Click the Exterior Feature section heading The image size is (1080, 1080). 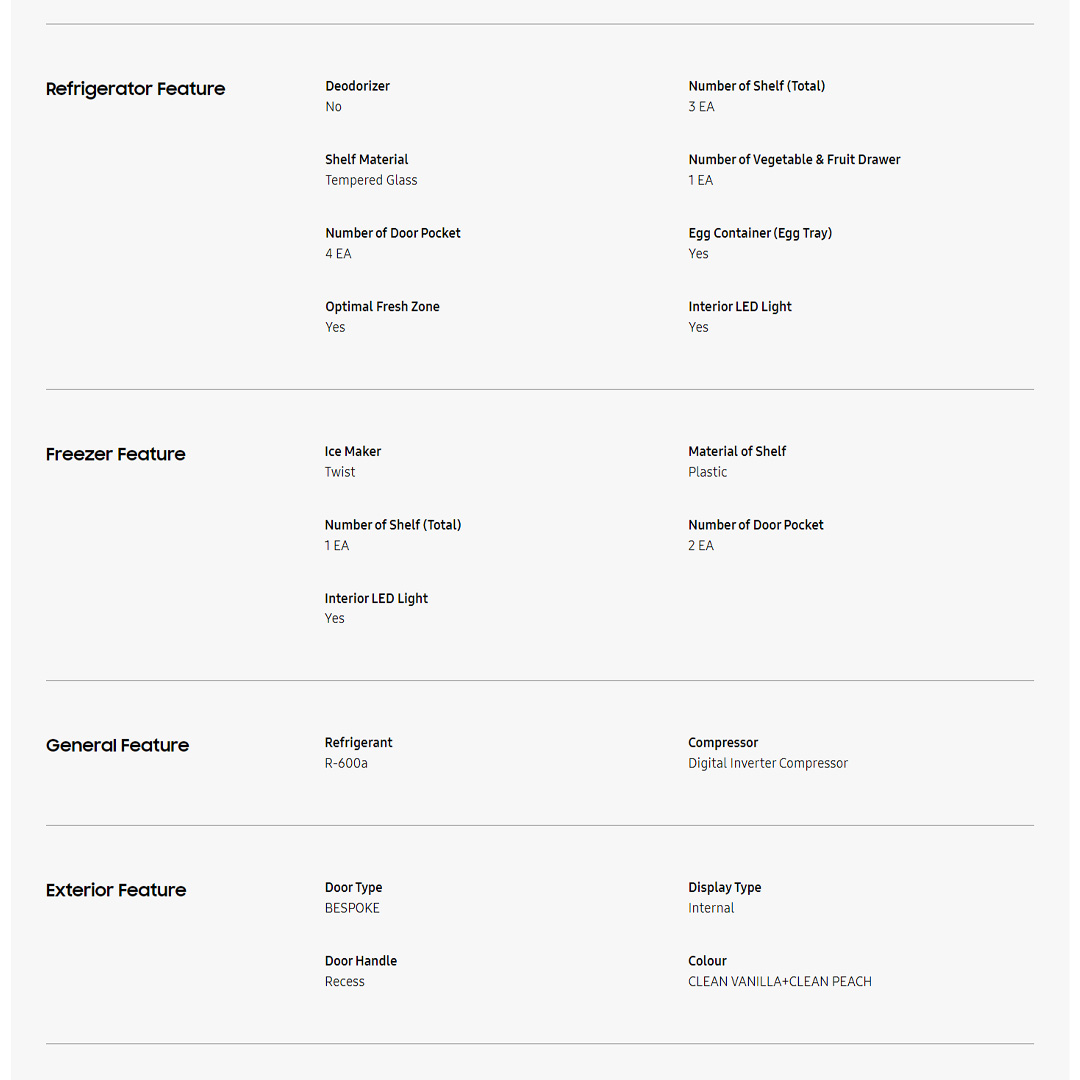point(116,890)
